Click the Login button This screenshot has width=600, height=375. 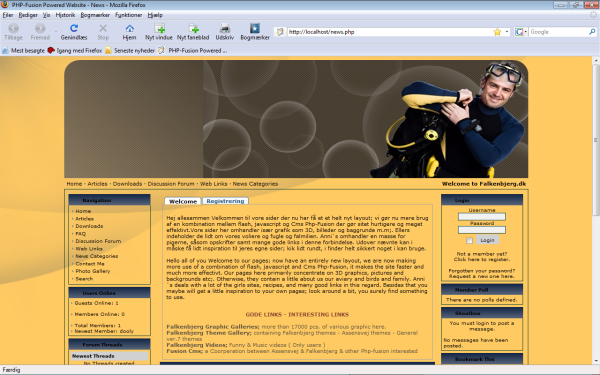click(x=487, y=240)
